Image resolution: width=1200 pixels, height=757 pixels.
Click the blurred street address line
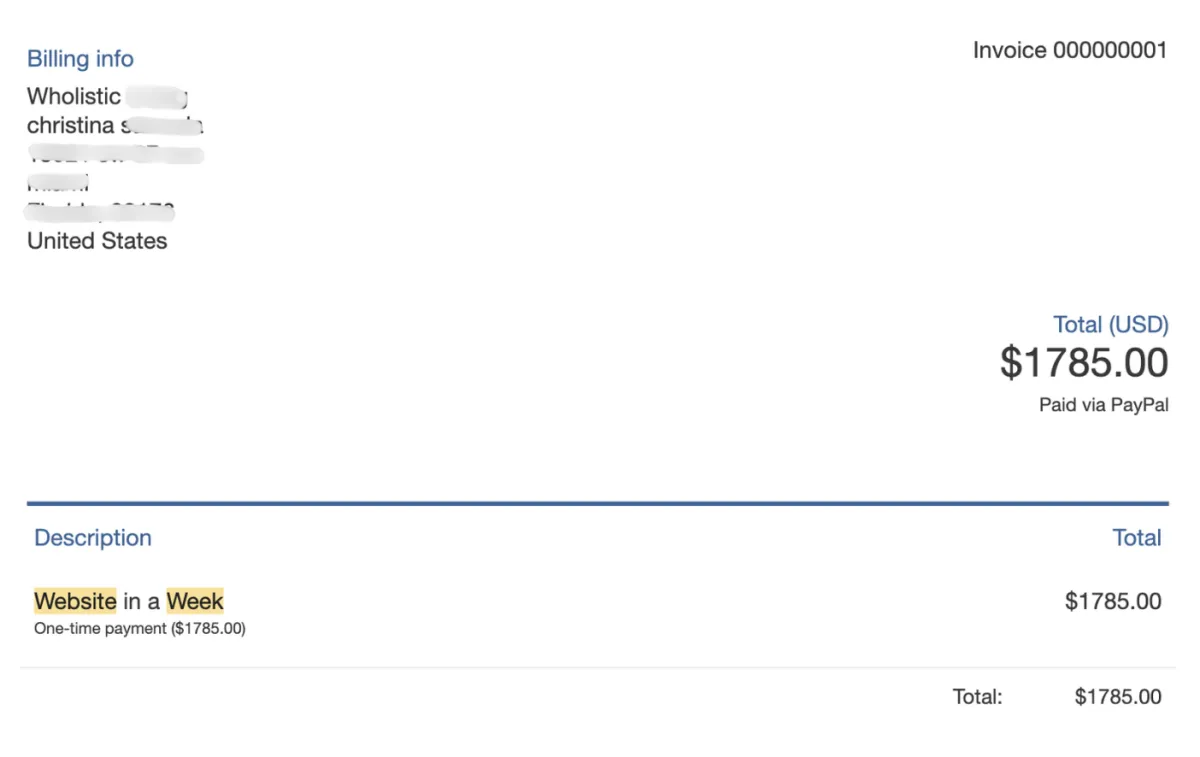click(x=116, y=155)
